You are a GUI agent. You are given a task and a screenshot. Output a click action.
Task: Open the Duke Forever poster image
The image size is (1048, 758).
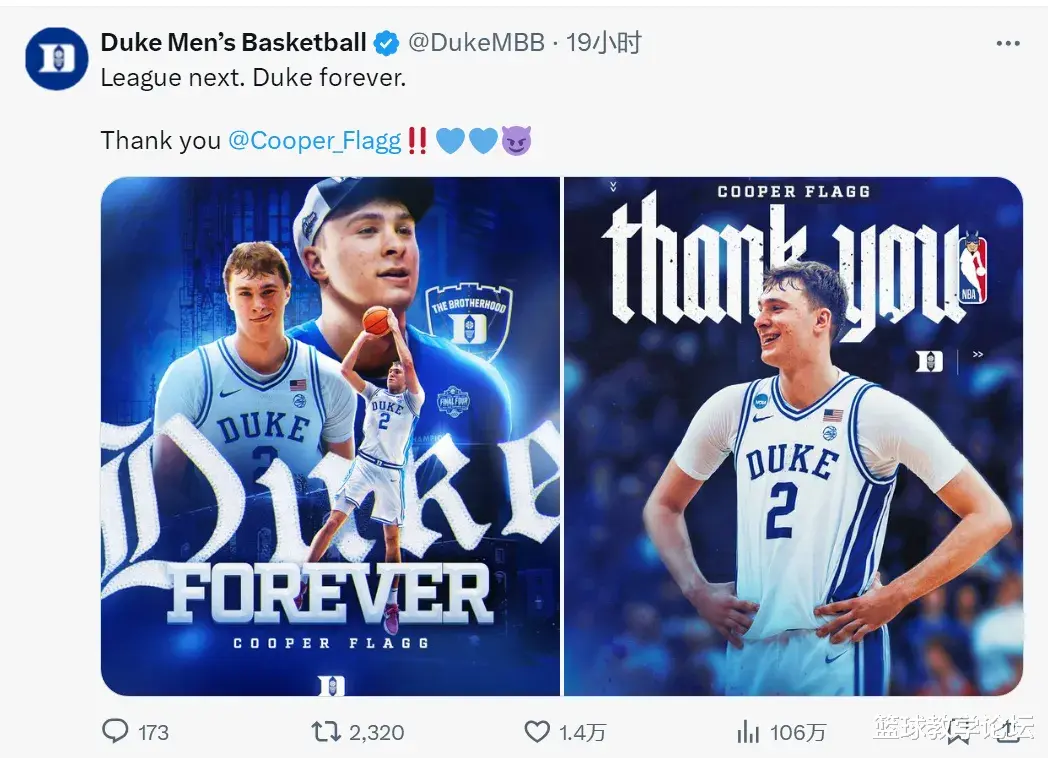coord(330,435)
